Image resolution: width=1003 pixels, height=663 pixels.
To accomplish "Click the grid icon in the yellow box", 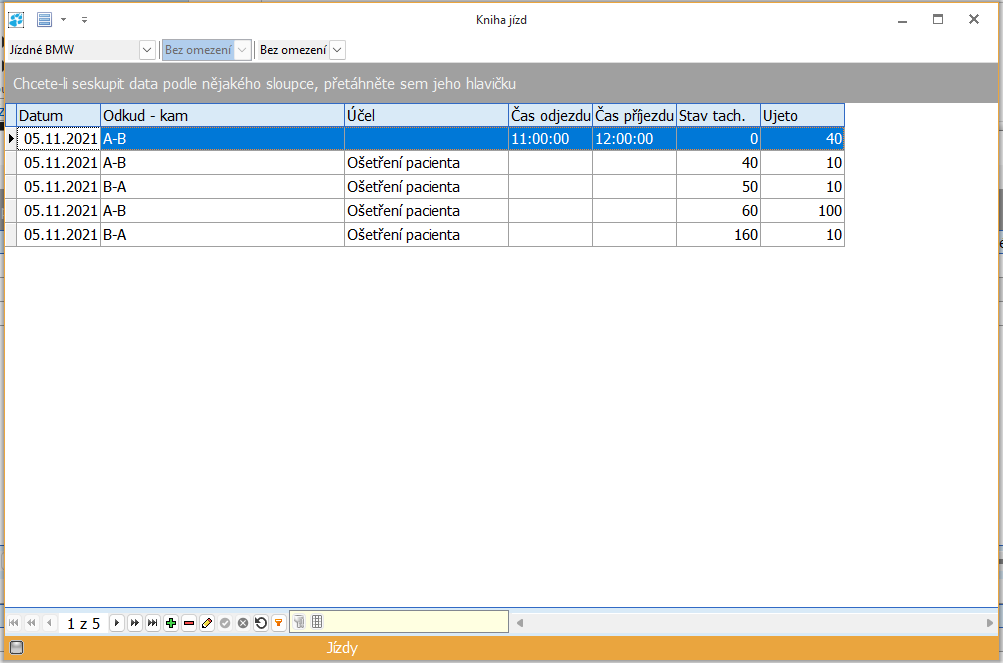I will coord(317,621).
